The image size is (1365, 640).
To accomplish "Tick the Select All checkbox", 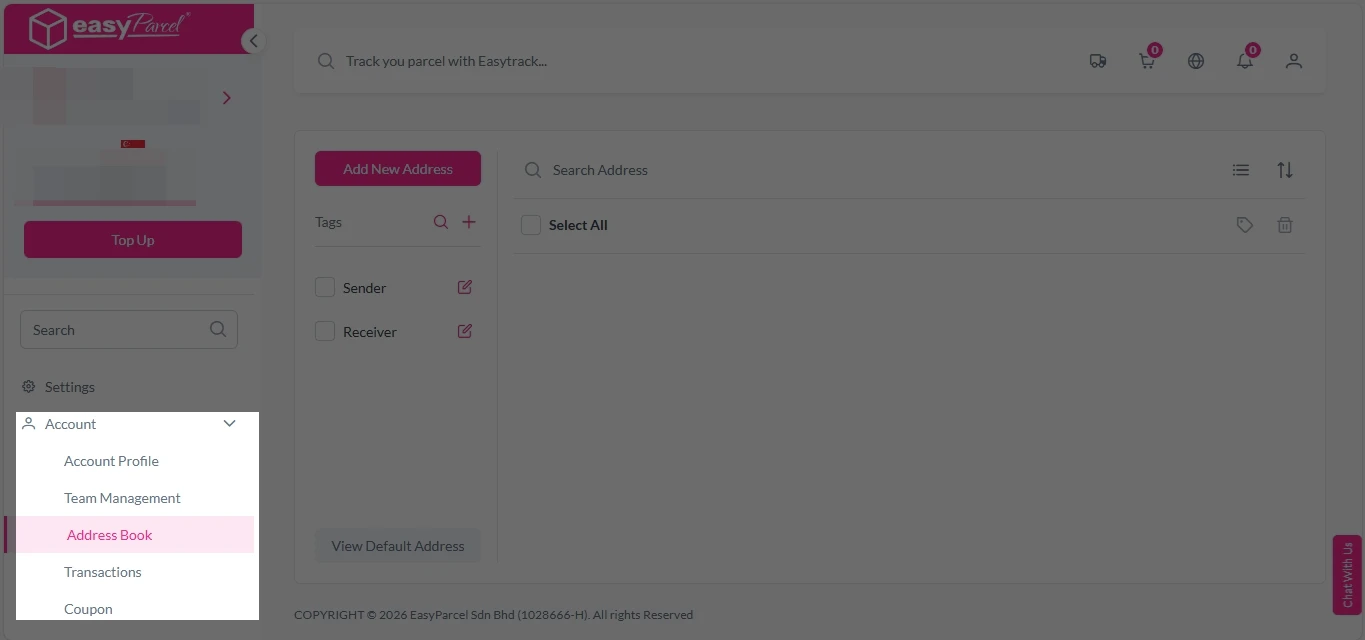I will point(530,224).
